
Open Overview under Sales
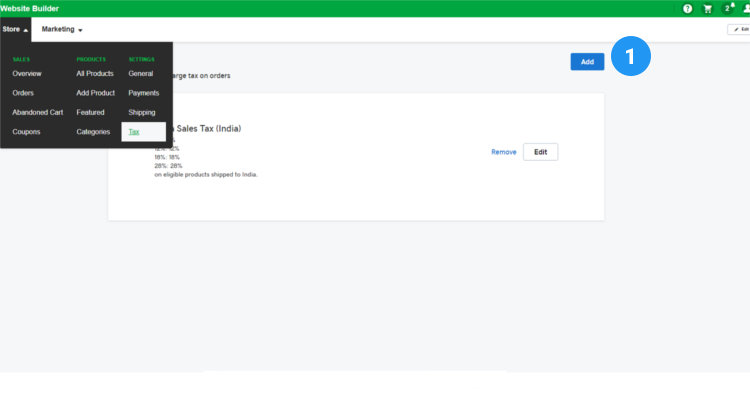(27, 74)
